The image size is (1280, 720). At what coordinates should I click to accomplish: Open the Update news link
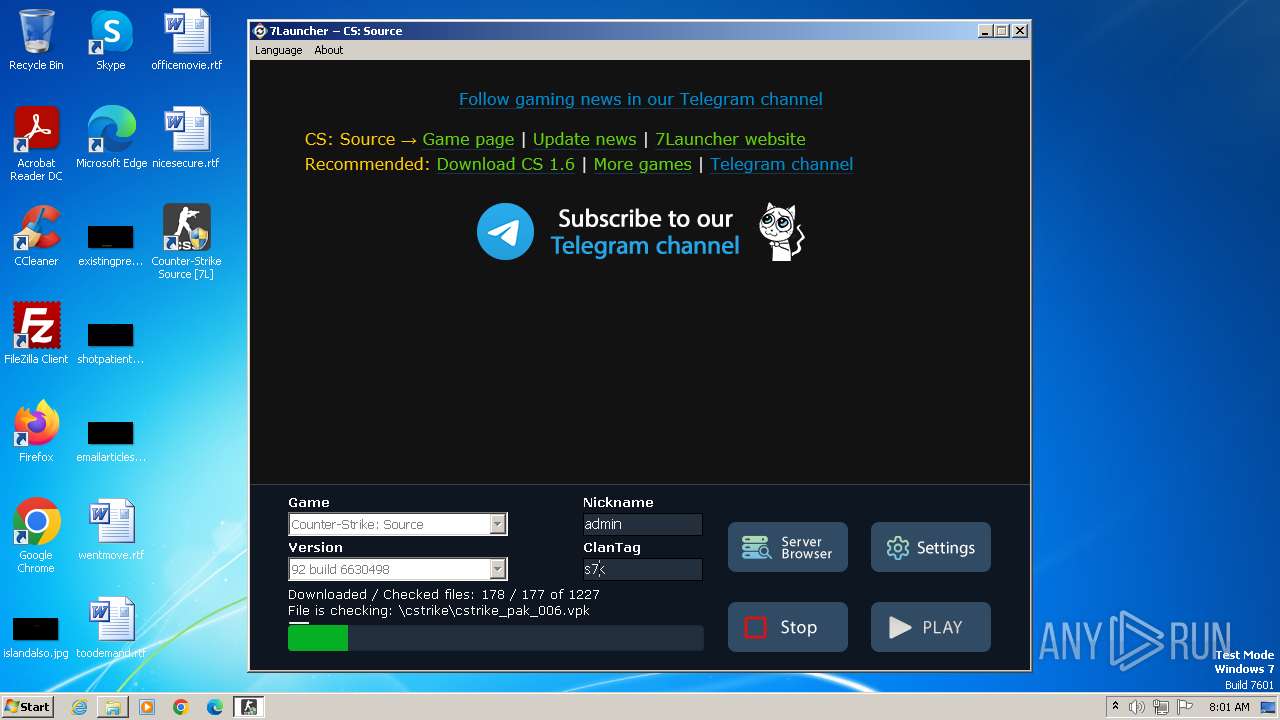coord(584,139)
